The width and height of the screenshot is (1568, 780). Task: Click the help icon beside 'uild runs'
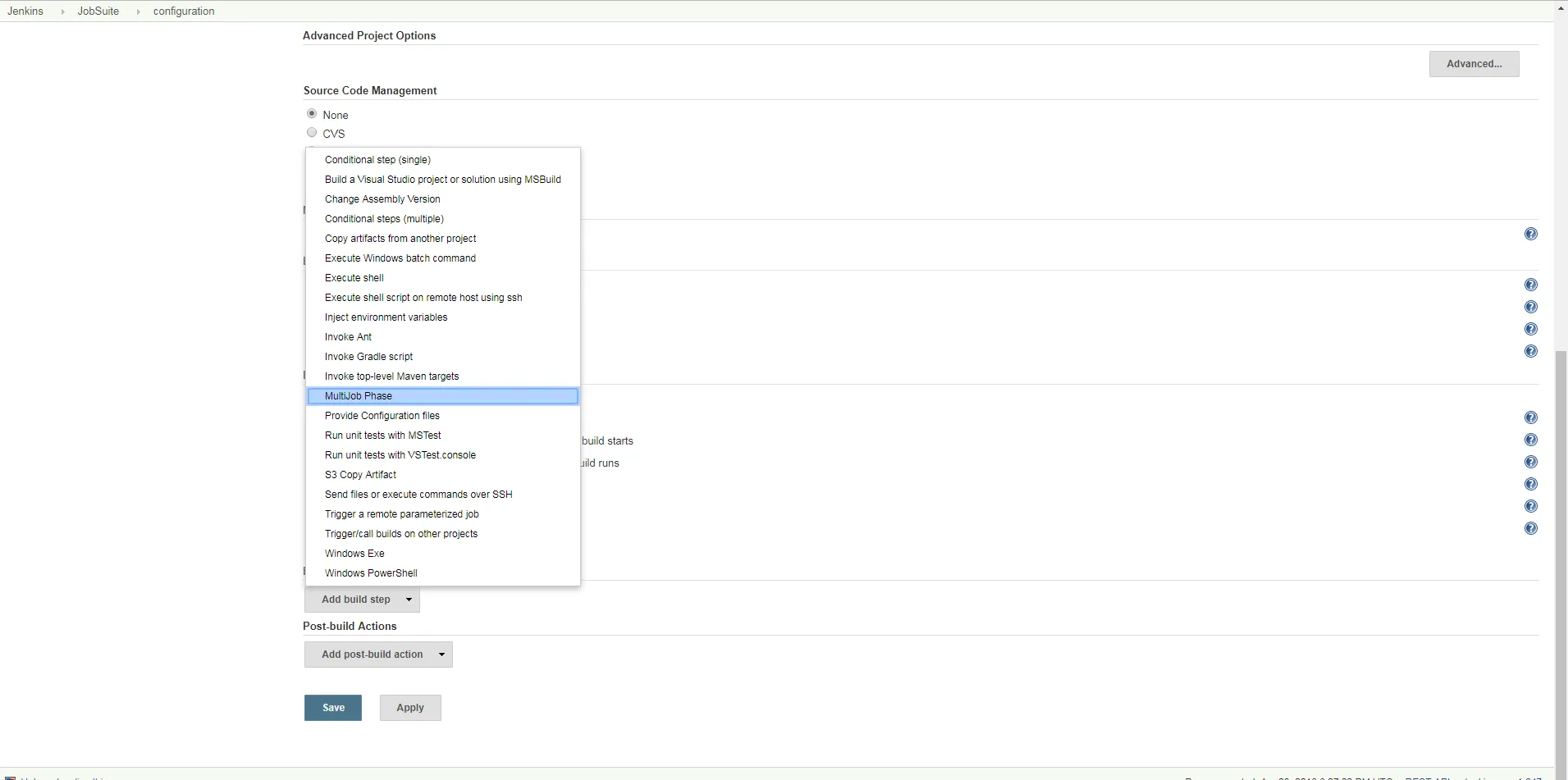(x=1530, y=463)
